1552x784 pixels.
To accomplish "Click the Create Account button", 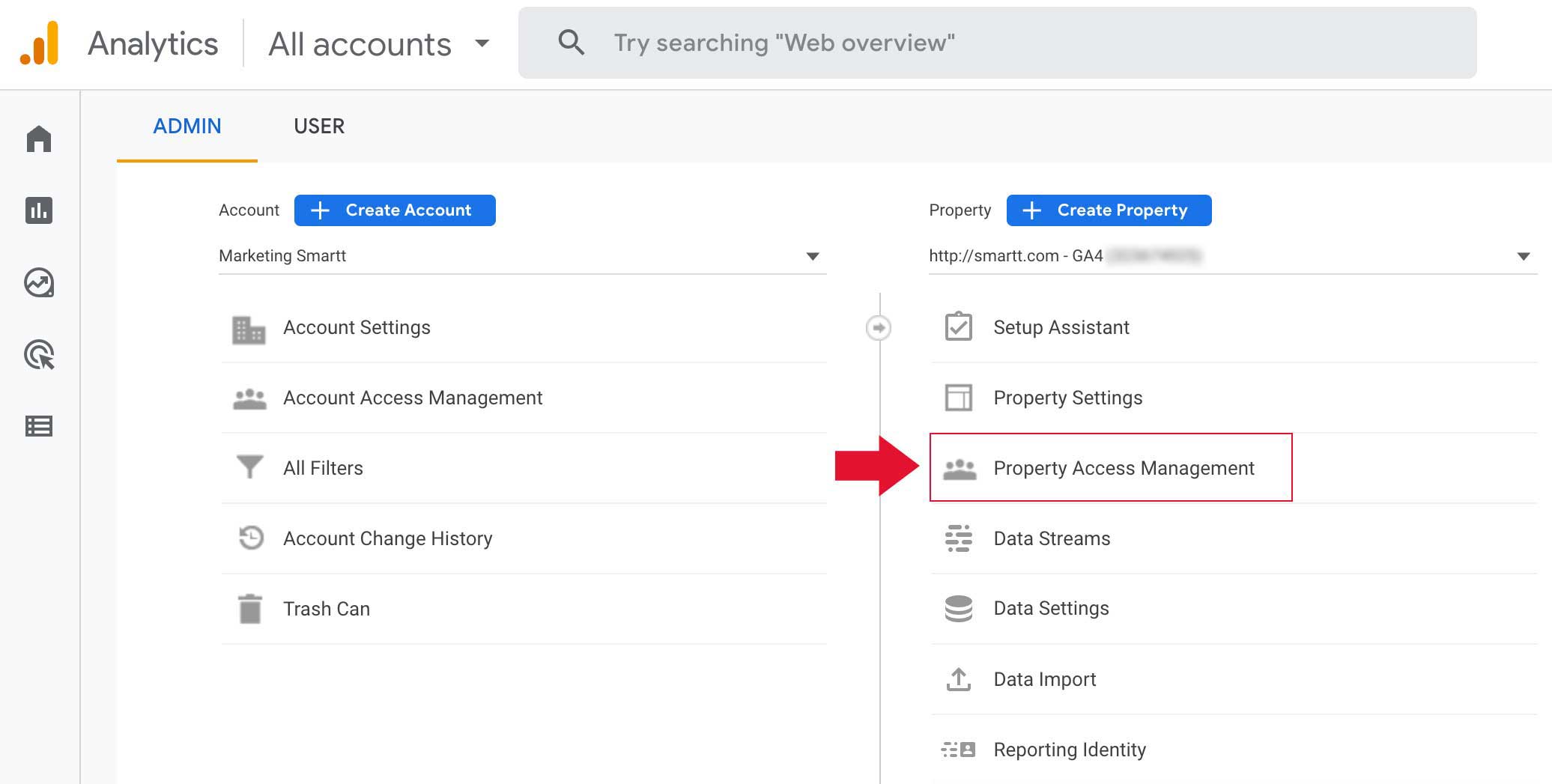I will click(x=395, y=210).
